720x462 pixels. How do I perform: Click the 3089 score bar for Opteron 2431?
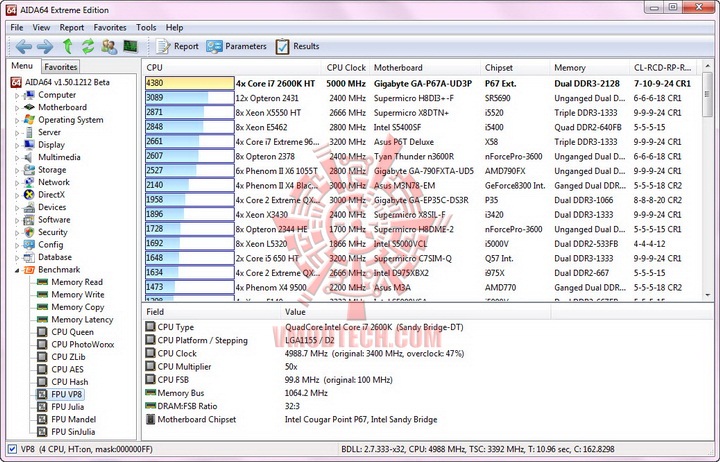[x=190, y=98]
